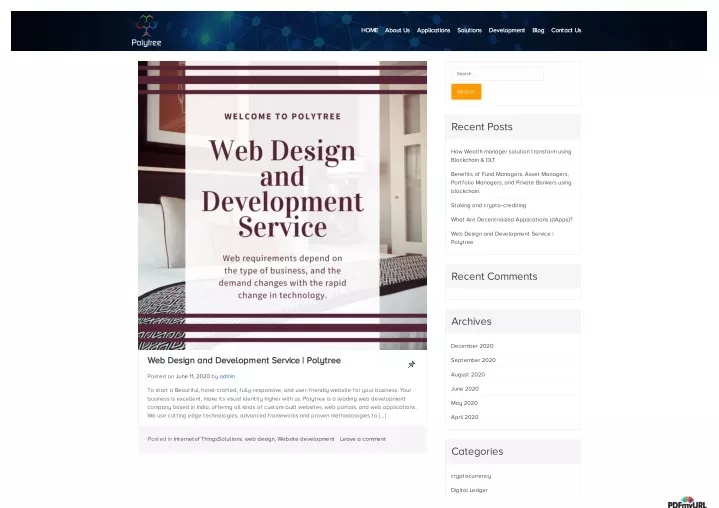This screenshot has height=508, width=719.
Task: Open the Digital Ledger category
Action: (x=469, y=490)
